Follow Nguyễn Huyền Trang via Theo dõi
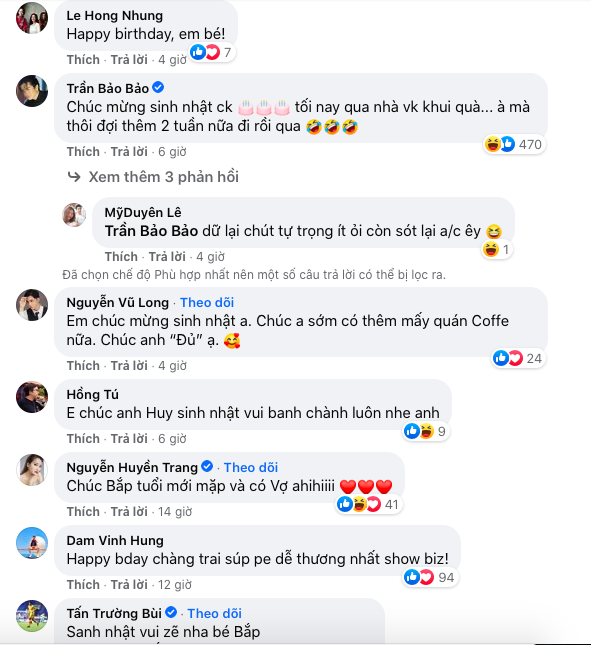 pos(251,468)
